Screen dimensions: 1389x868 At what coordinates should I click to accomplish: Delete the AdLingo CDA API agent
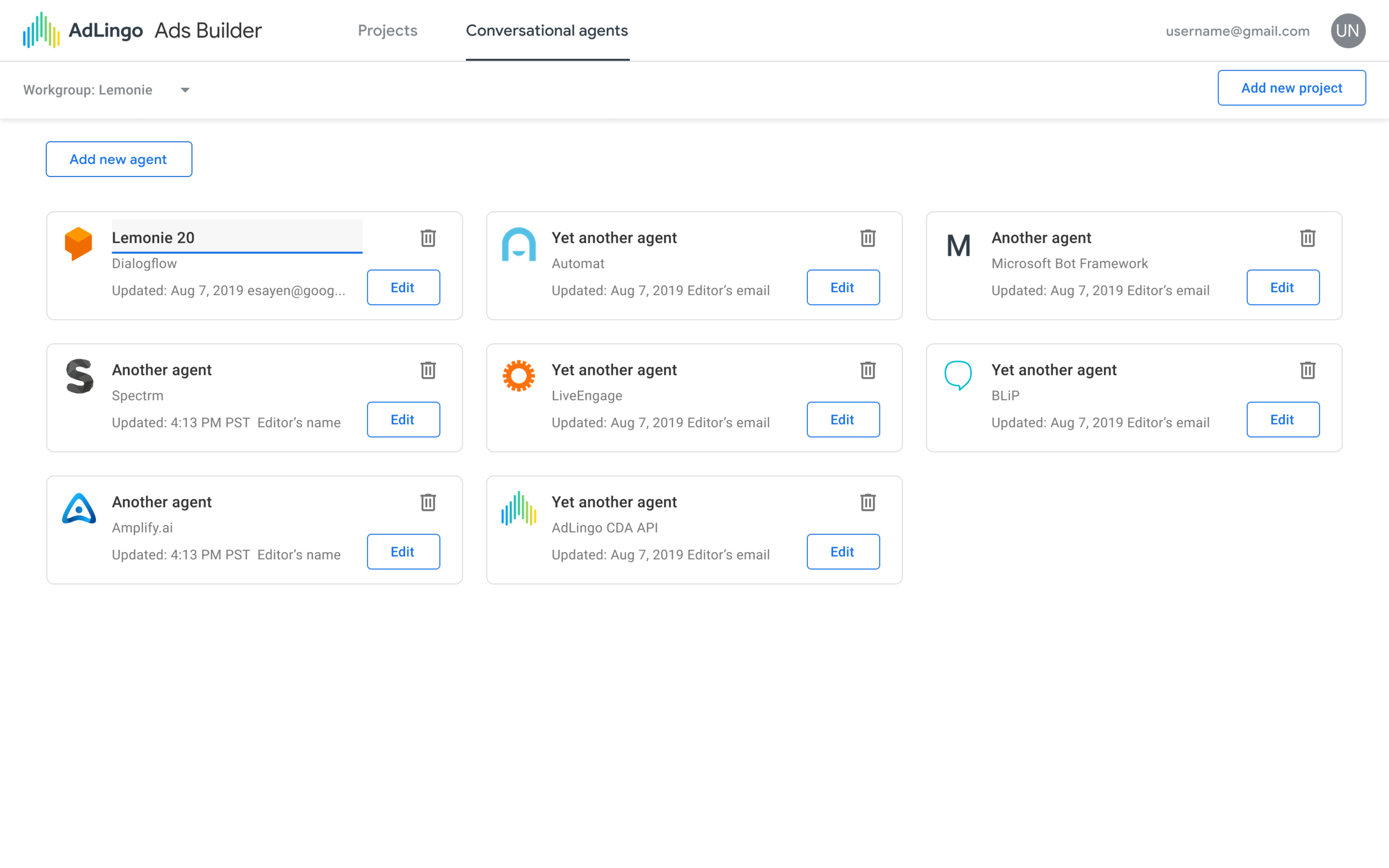[868, 503]
